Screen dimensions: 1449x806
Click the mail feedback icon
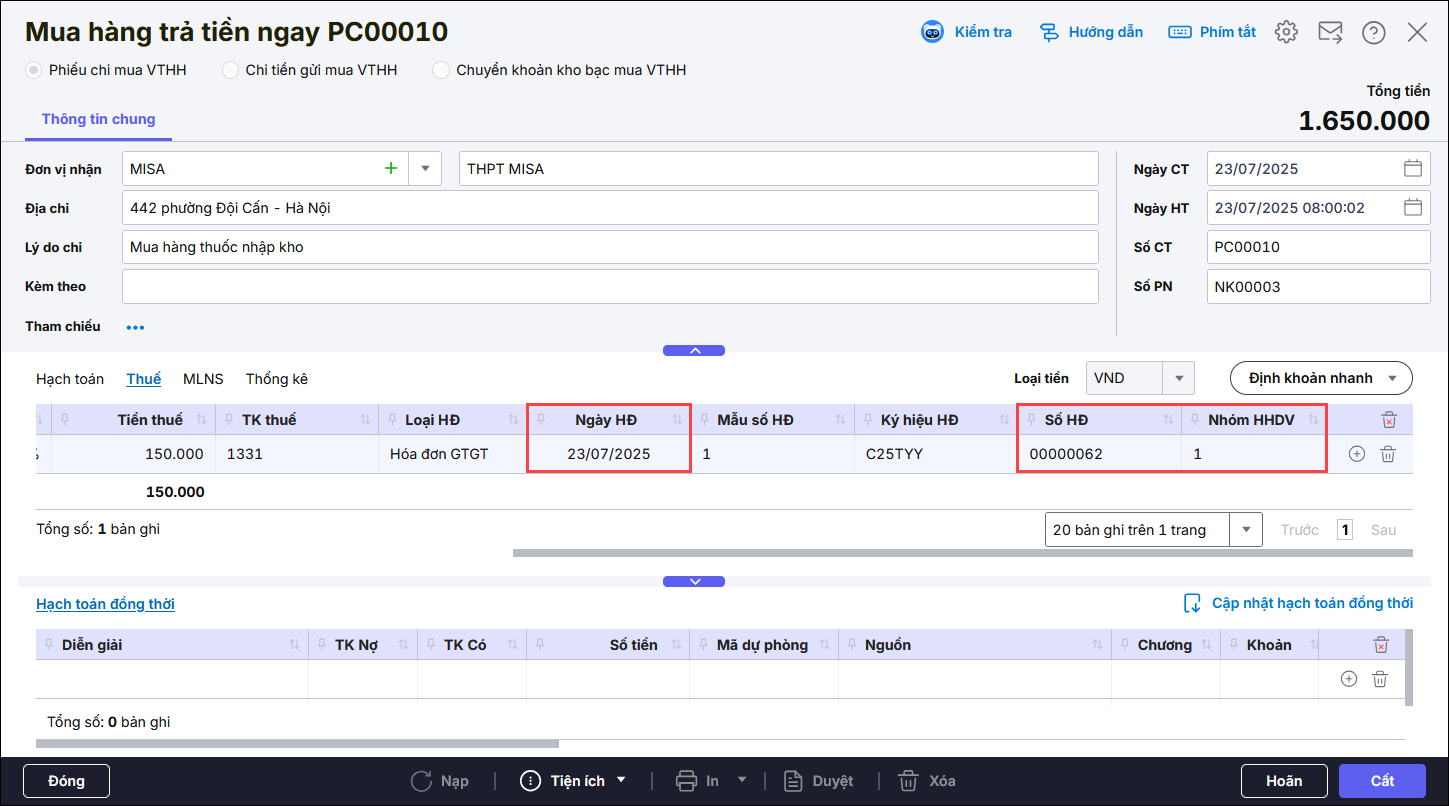point(1330,32)
